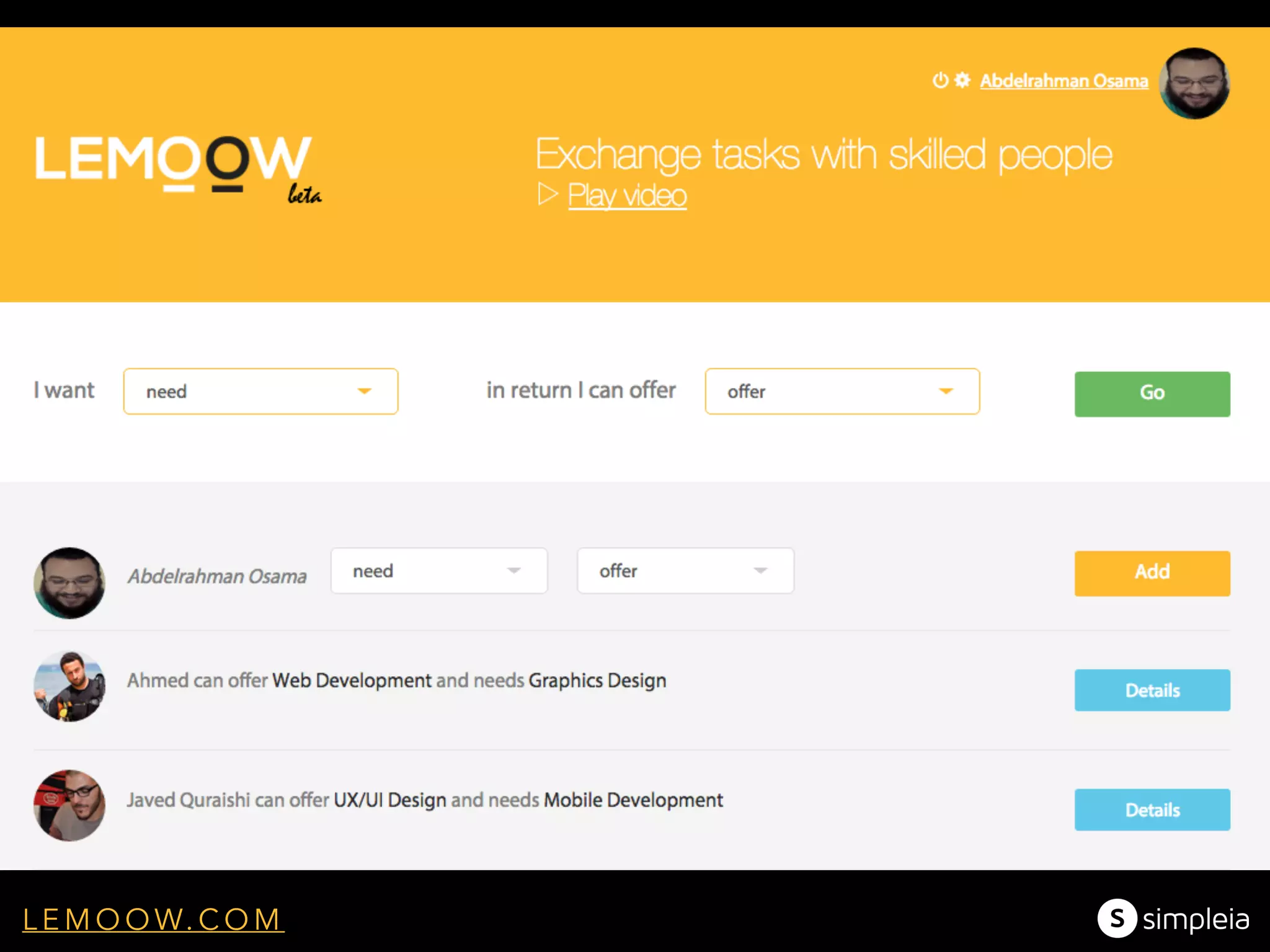This screenshot has width=1270, height=952.
Task: Open the Abdelrahman Osama name link
Action: pyautogui.click(x=1064, y=81)
